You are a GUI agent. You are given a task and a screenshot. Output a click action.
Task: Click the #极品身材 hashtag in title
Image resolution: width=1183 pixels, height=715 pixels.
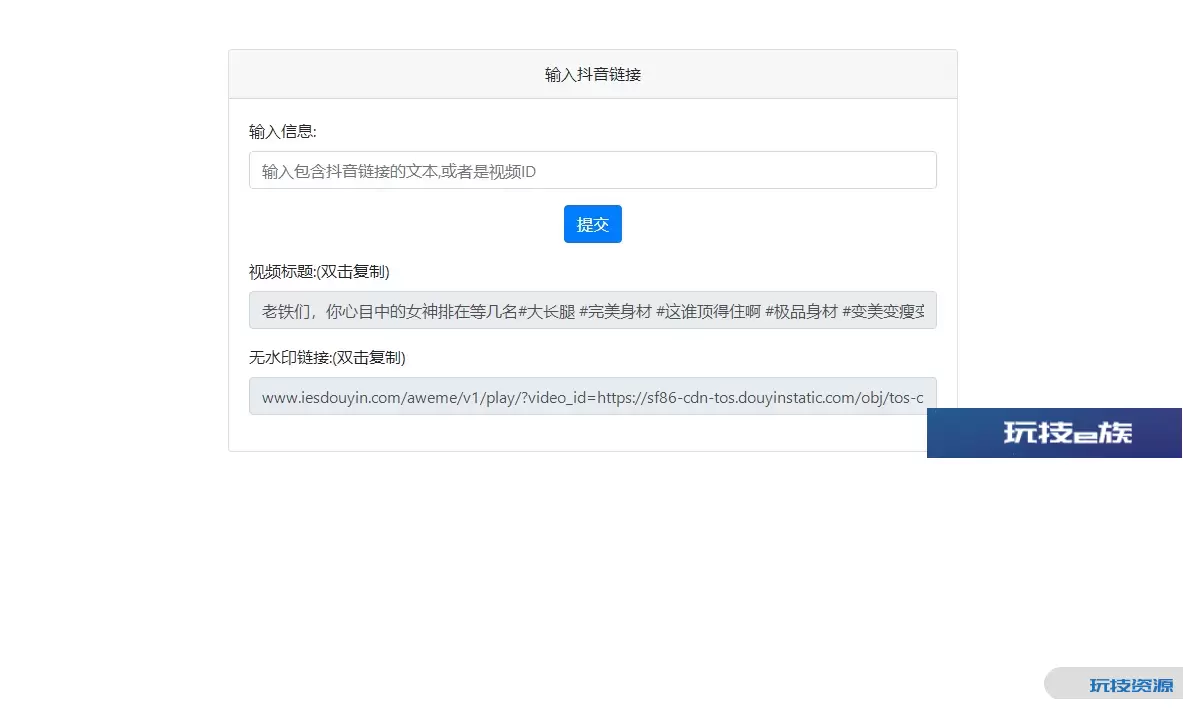pos(801,311)
